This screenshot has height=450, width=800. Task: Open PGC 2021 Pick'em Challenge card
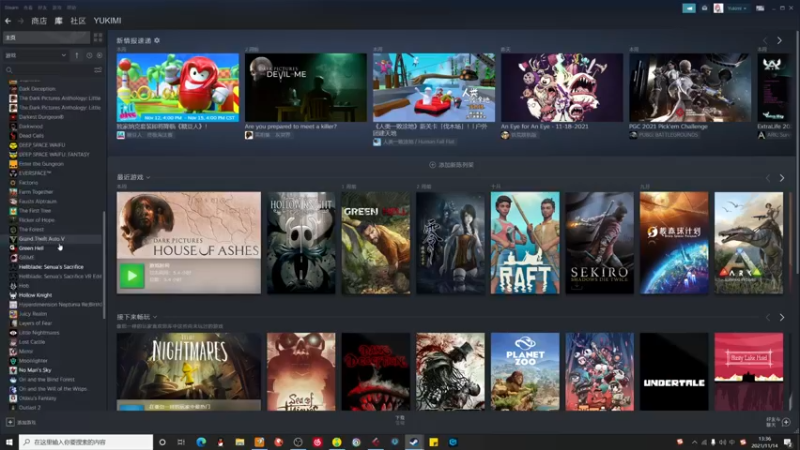pos(690,87)
